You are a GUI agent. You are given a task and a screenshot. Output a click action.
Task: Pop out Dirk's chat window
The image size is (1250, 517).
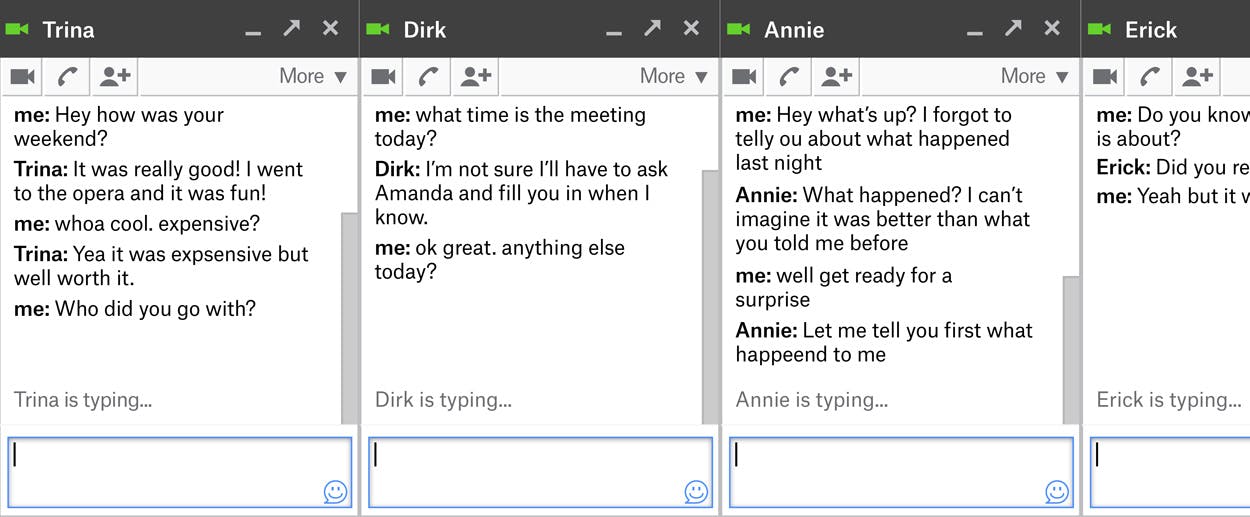(652, 29)
